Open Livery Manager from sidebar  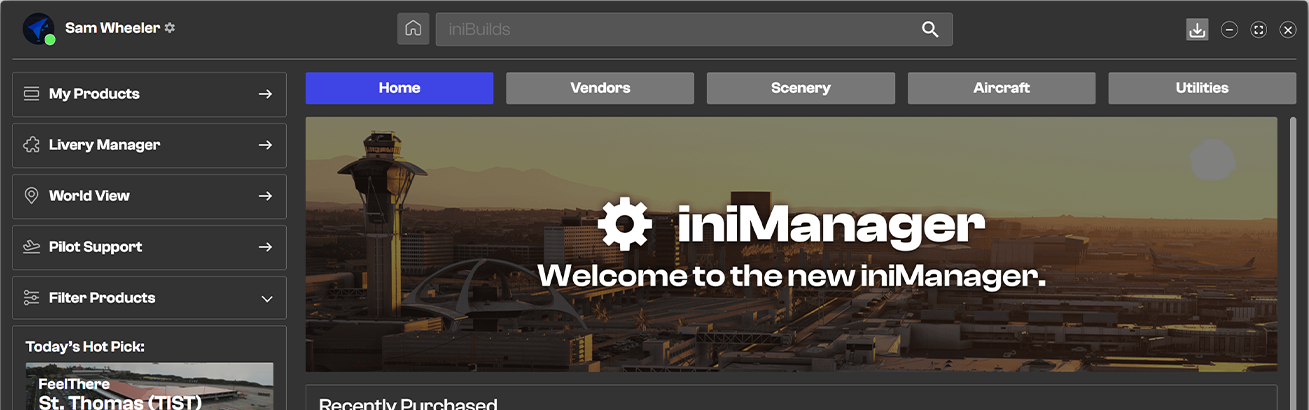[x=149, y=145]
